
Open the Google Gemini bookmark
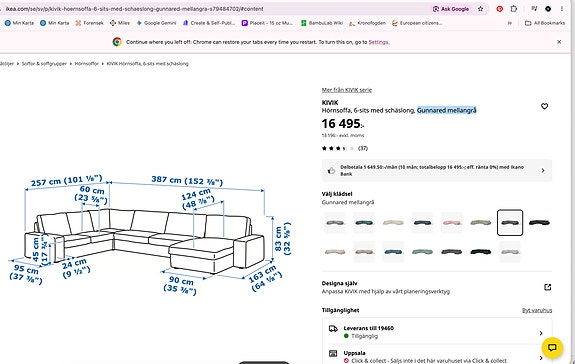(x=156, y=23)
